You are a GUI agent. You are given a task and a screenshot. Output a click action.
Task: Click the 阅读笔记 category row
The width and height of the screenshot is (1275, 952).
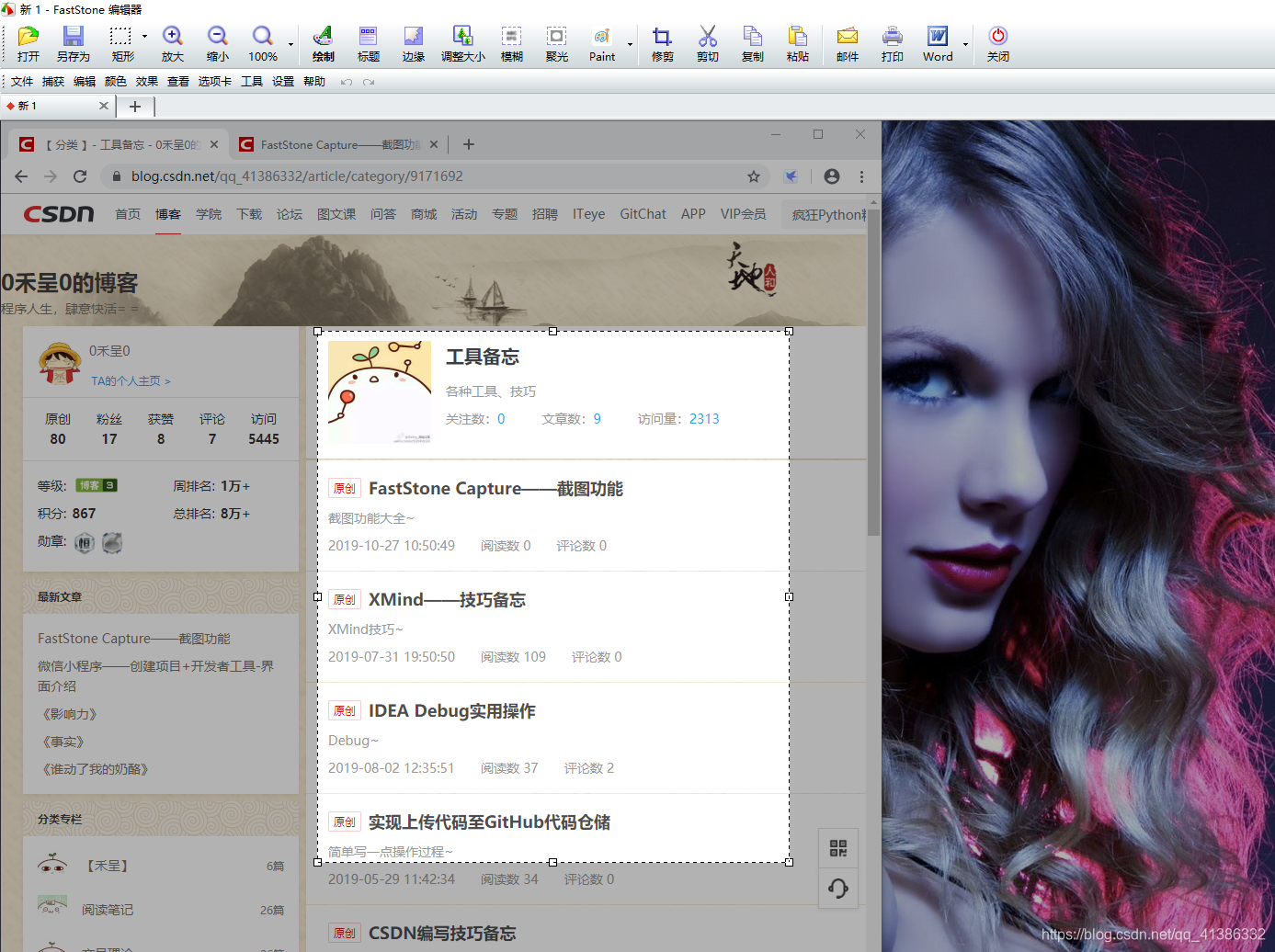161,910
